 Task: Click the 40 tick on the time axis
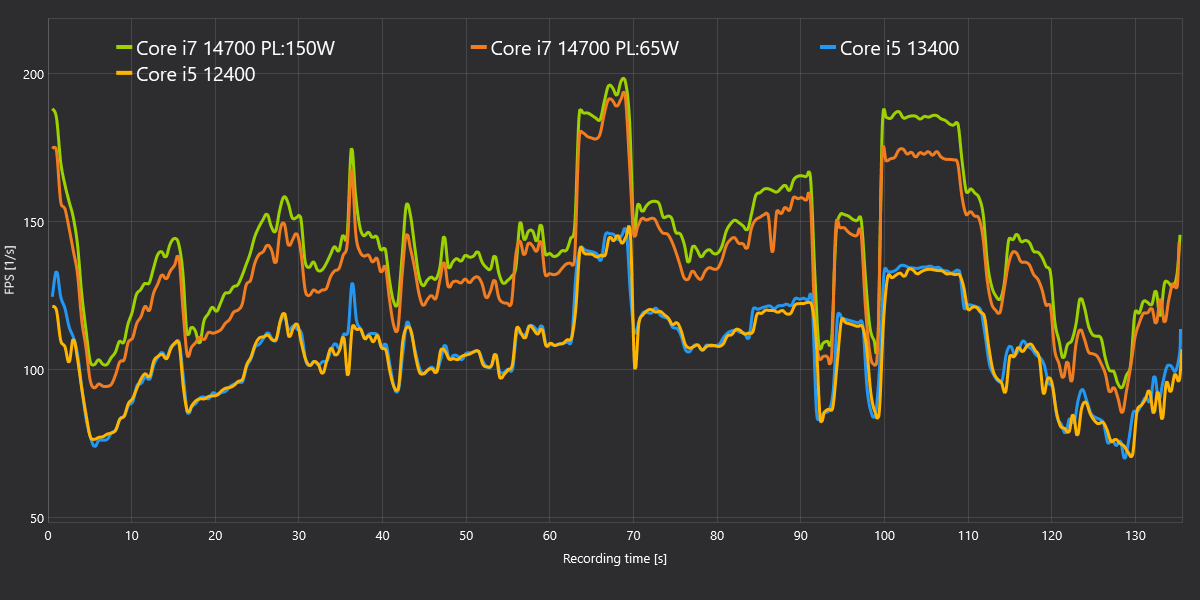pyautogui.click(x=382, y=536)
